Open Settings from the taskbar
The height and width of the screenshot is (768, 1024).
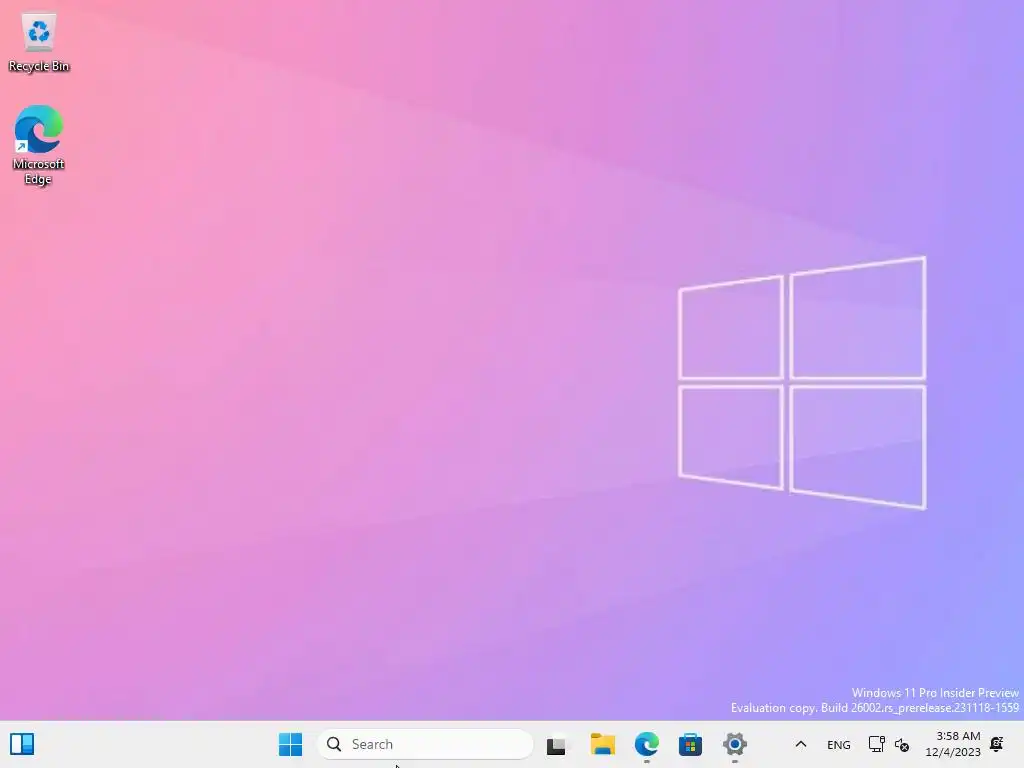[735, 744]
